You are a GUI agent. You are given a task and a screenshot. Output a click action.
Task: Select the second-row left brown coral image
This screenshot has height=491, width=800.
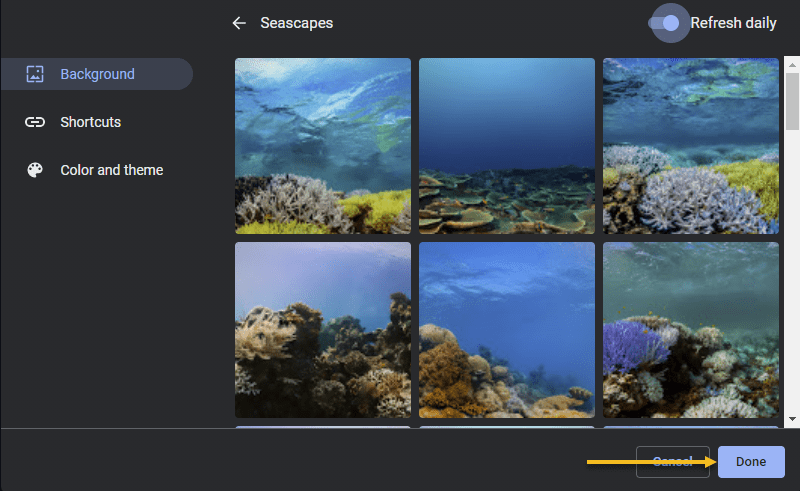tap(323, 330)
